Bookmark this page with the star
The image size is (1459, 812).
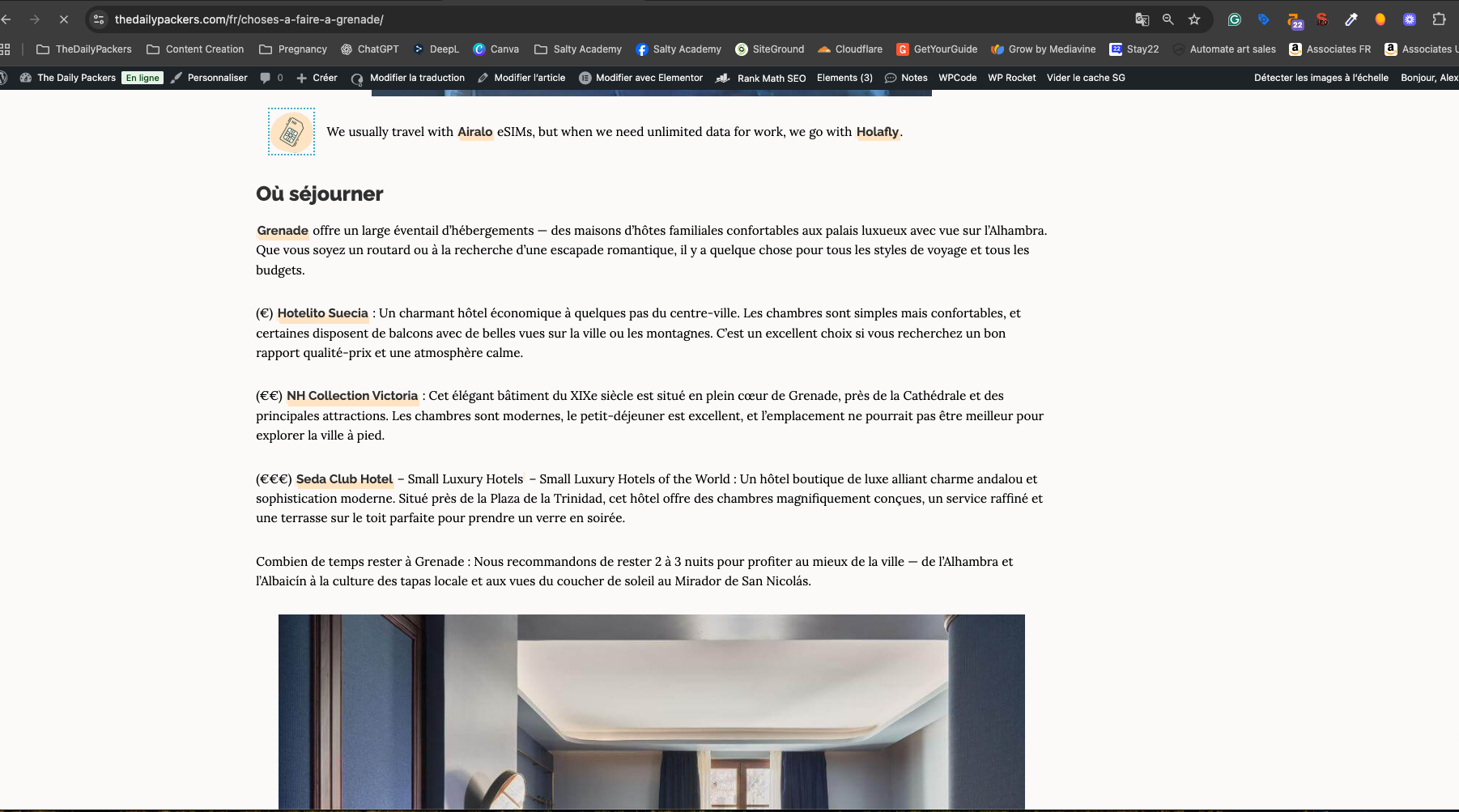tap(1194, 19)
